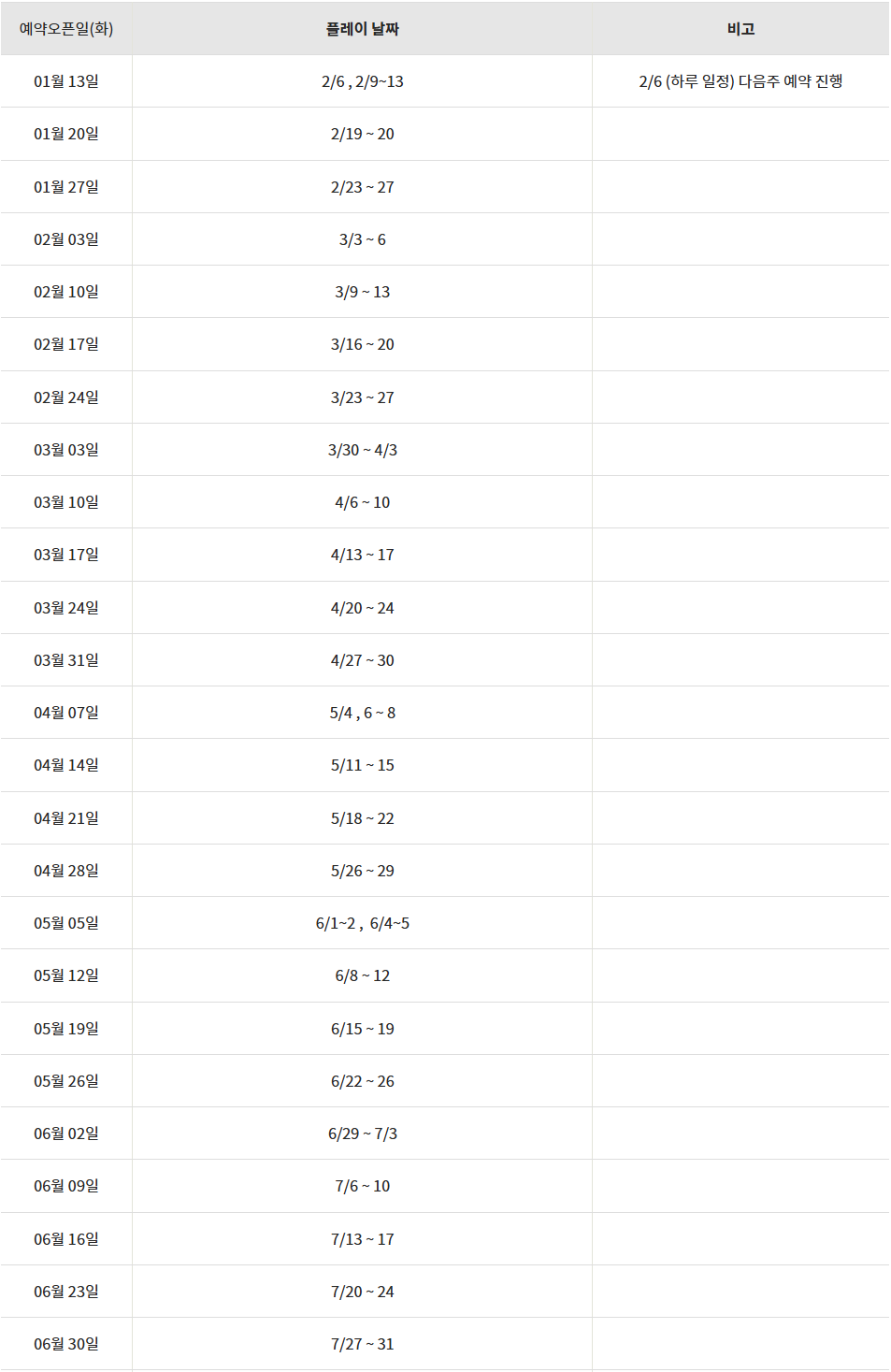Click the 05월 19일 reservation date

click(x=66, y=1029)
